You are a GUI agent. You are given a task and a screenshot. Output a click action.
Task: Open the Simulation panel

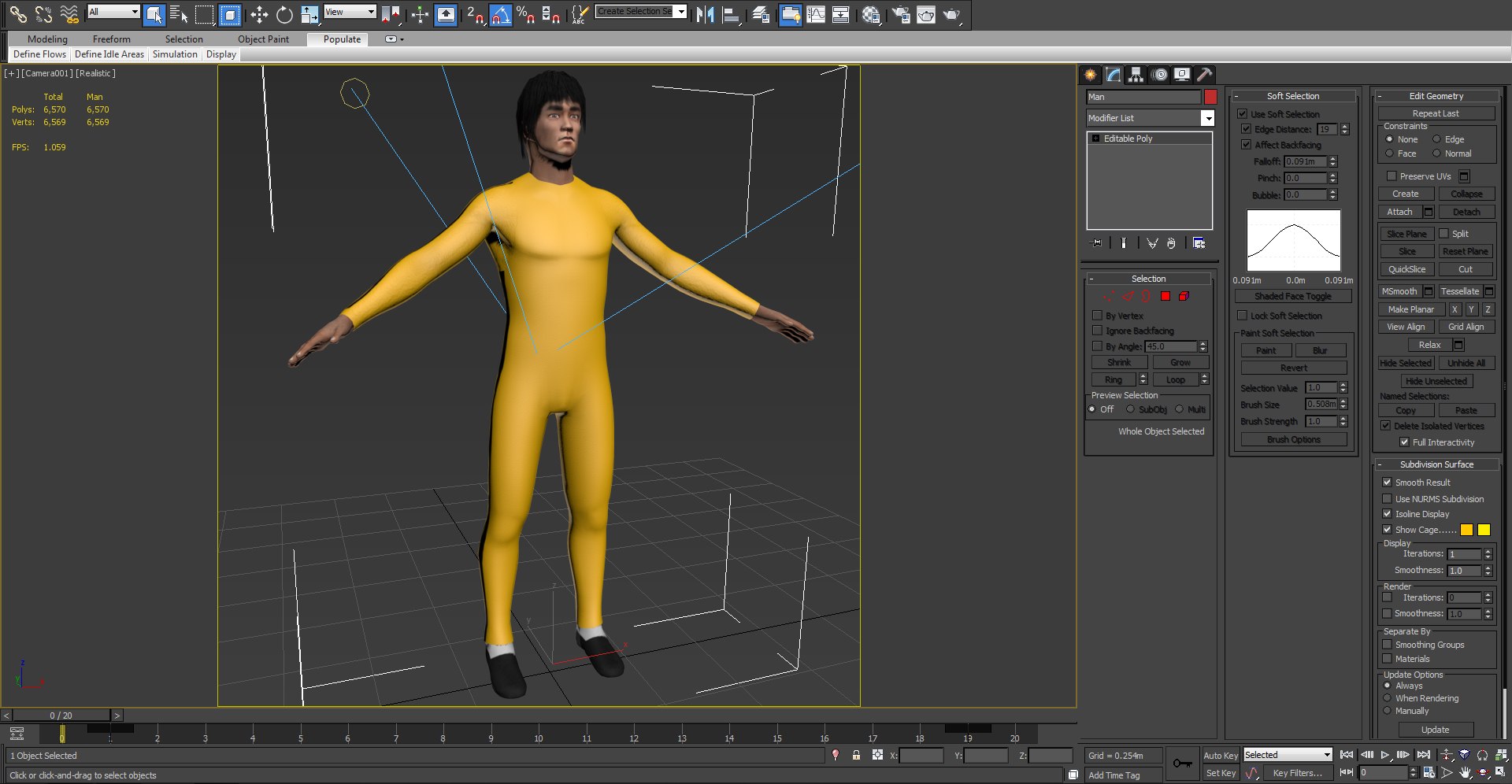click(x=175, y=54)
